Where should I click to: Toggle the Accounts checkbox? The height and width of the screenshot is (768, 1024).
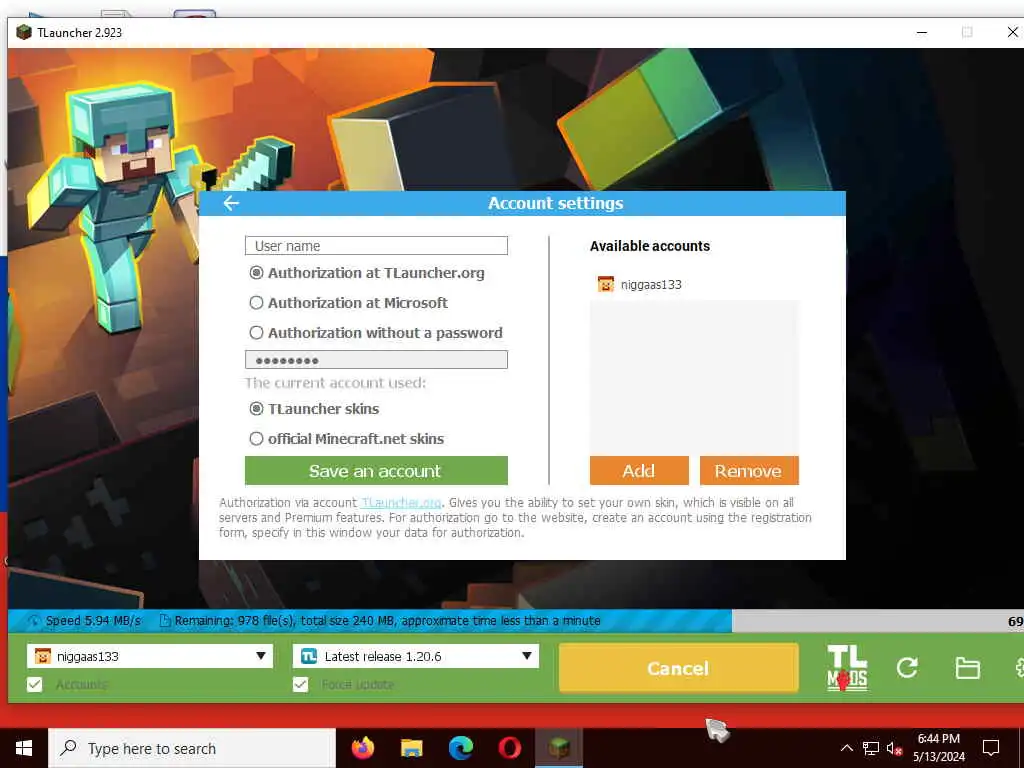pyautogui.click(x=35, y=684)
